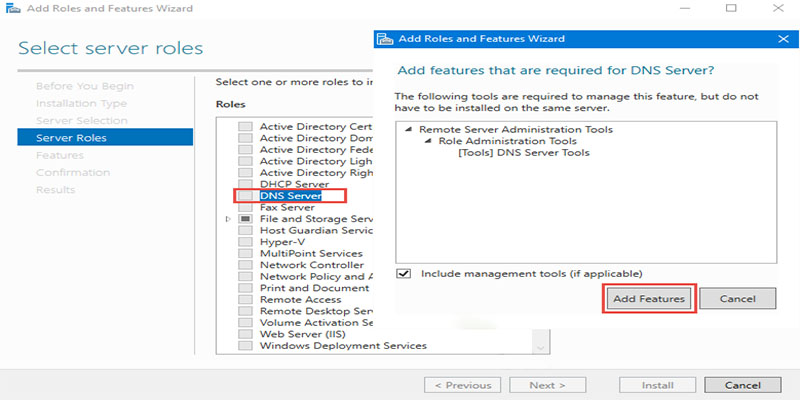
Task: Check the Active Directory Fede role checkbox
Action: [x=245, y=149]
